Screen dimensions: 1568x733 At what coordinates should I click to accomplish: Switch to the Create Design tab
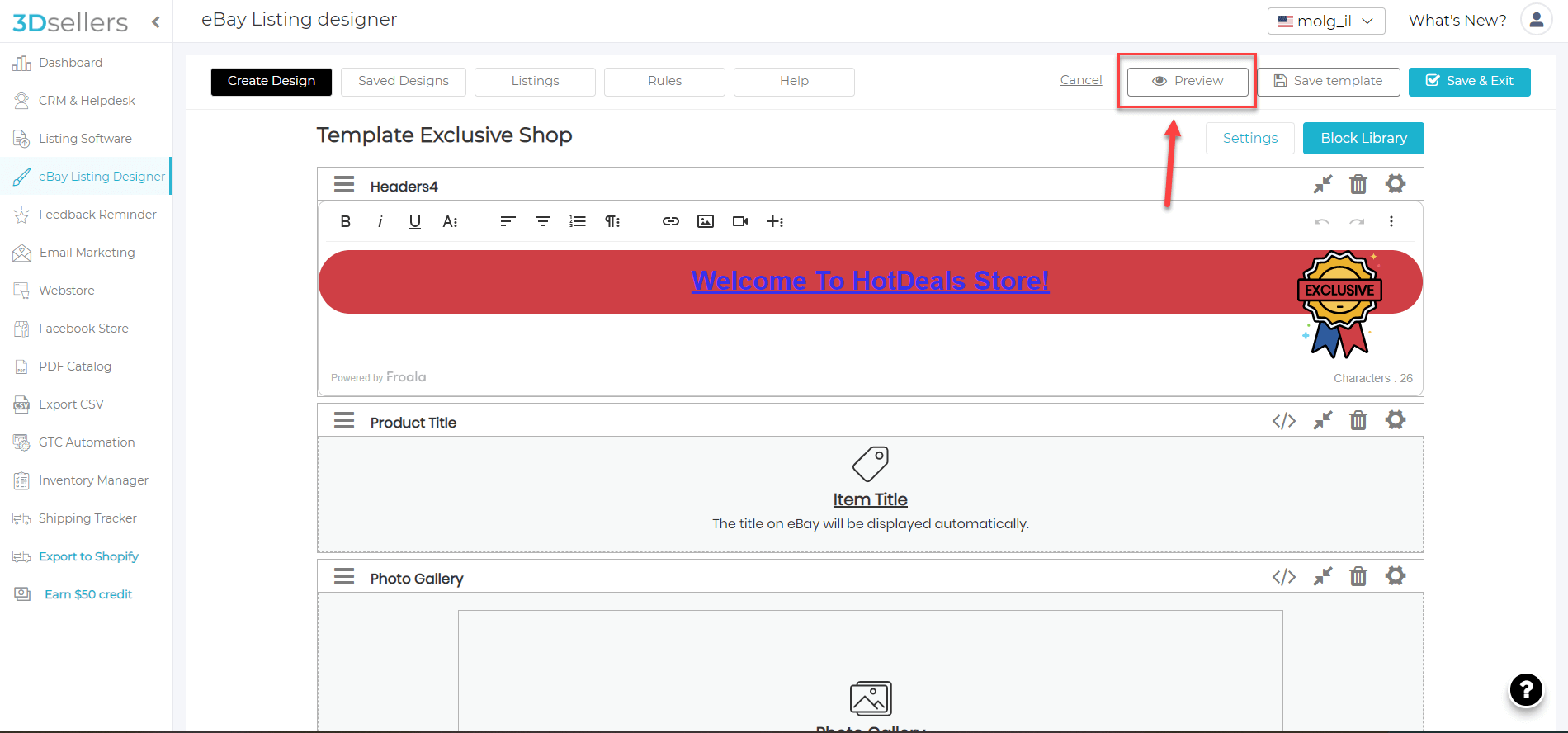[x=272, y=82]
